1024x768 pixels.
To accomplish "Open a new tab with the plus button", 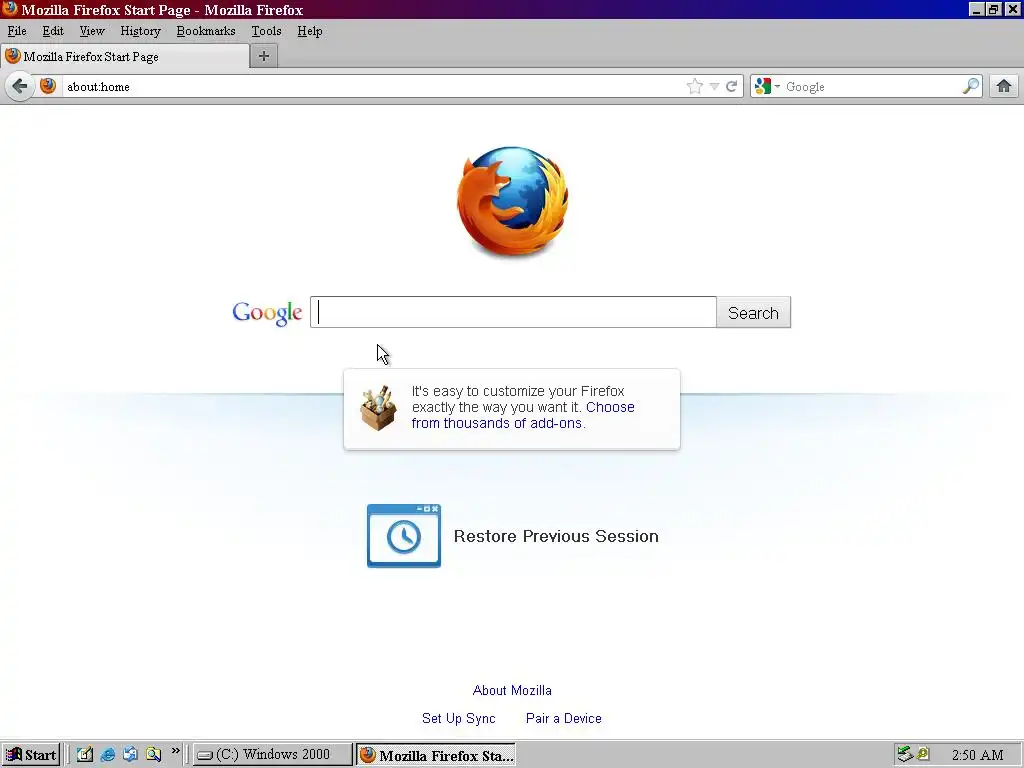I will 264,56.
